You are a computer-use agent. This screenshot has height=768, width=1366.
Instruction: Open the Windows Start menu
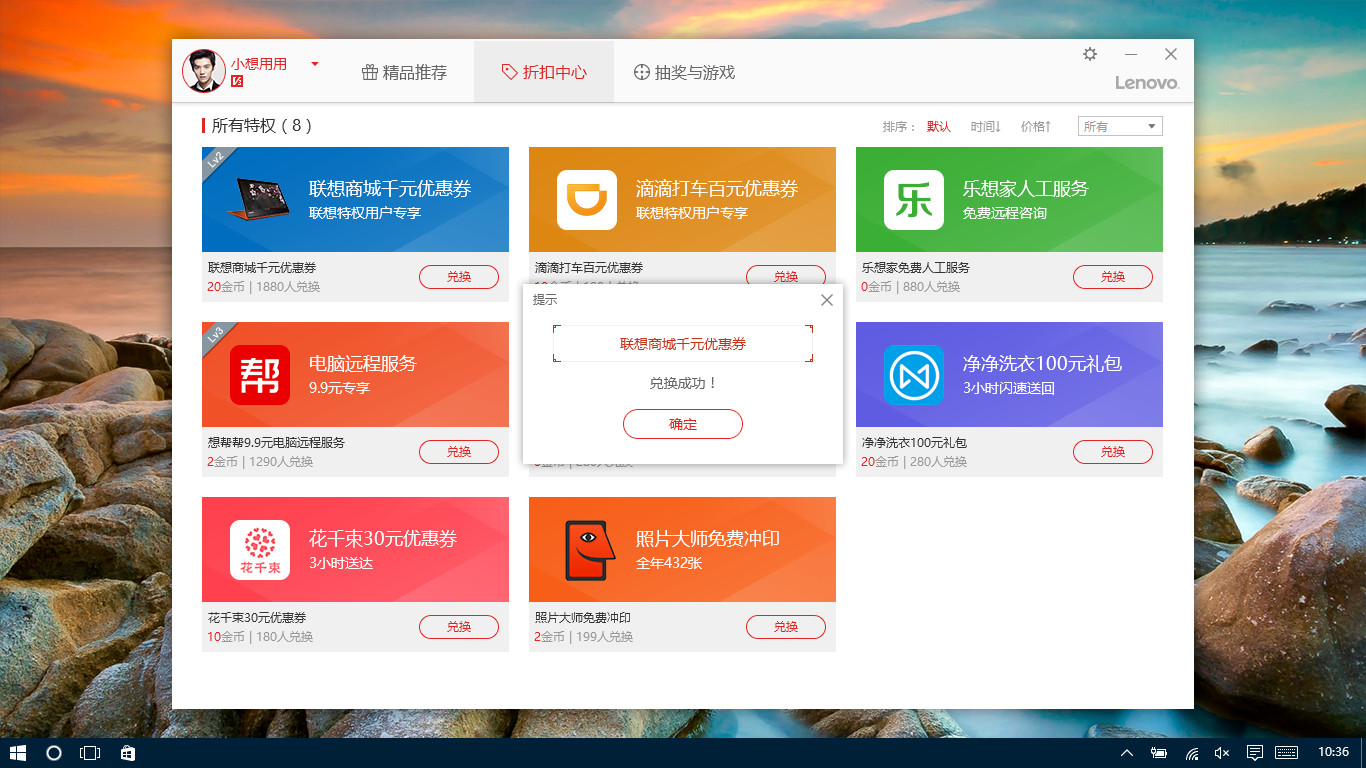17,753
